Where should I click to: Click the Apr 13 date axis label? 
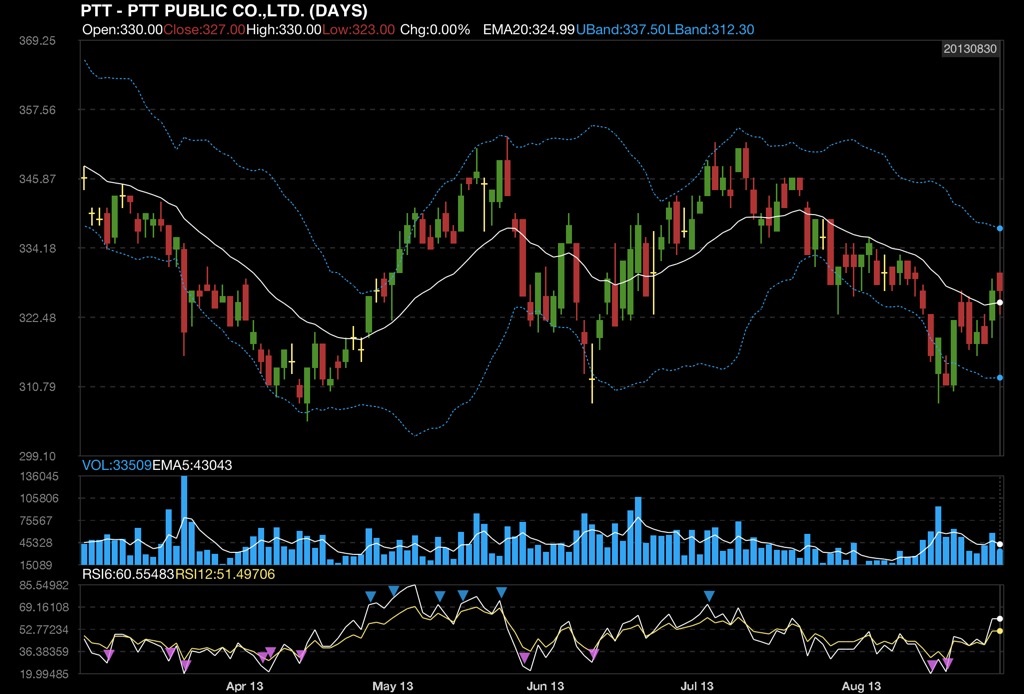coord(244,686)
